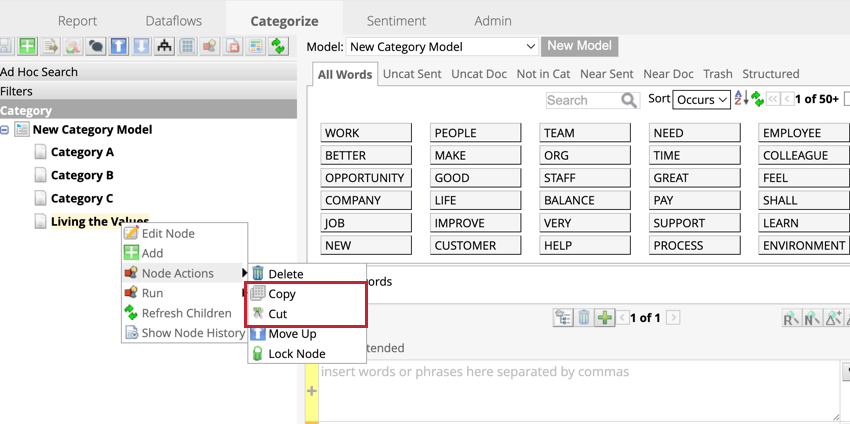Click the New Model button

(x=579, y=46)
